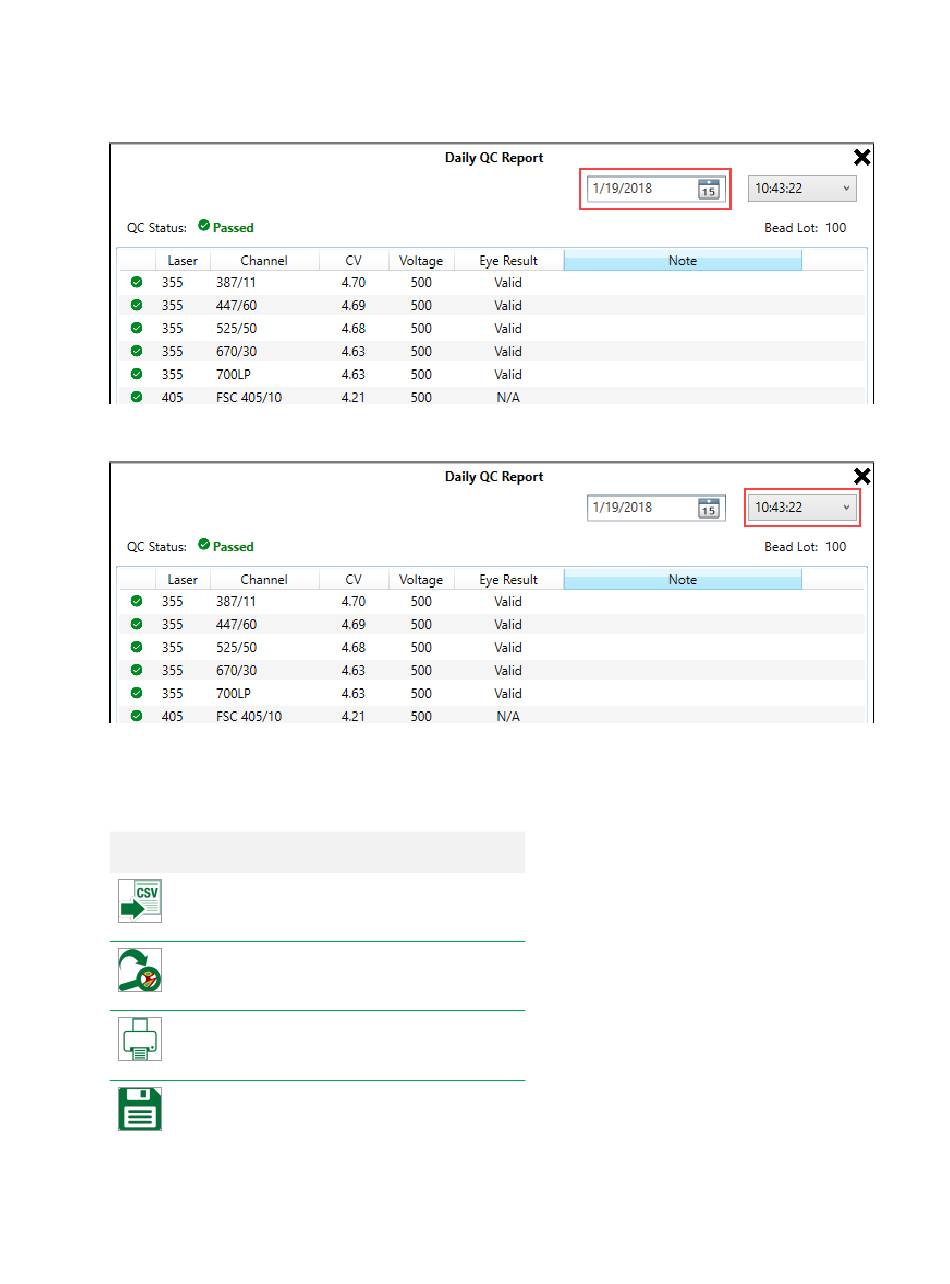Click the green check for 525/50 in lower report
This screenshot has height=1284, width=950.
click(137, 647)
